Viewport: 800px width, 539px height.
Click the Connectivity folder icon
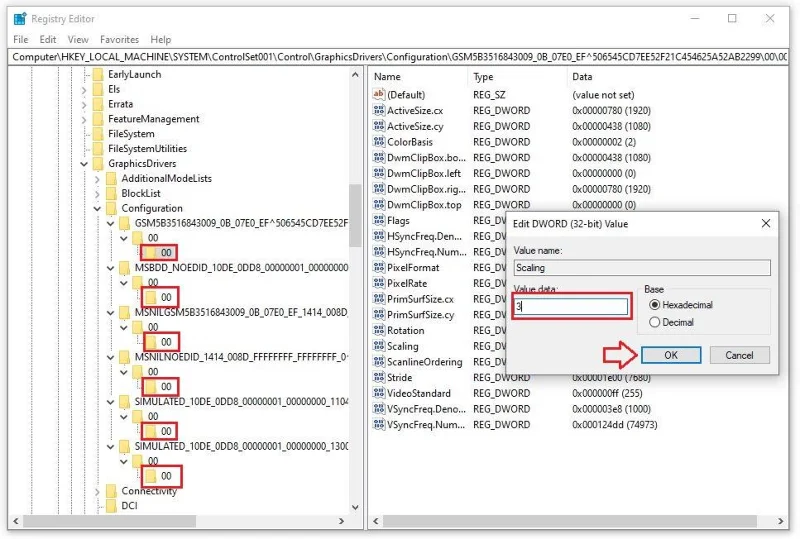(111, 491)
